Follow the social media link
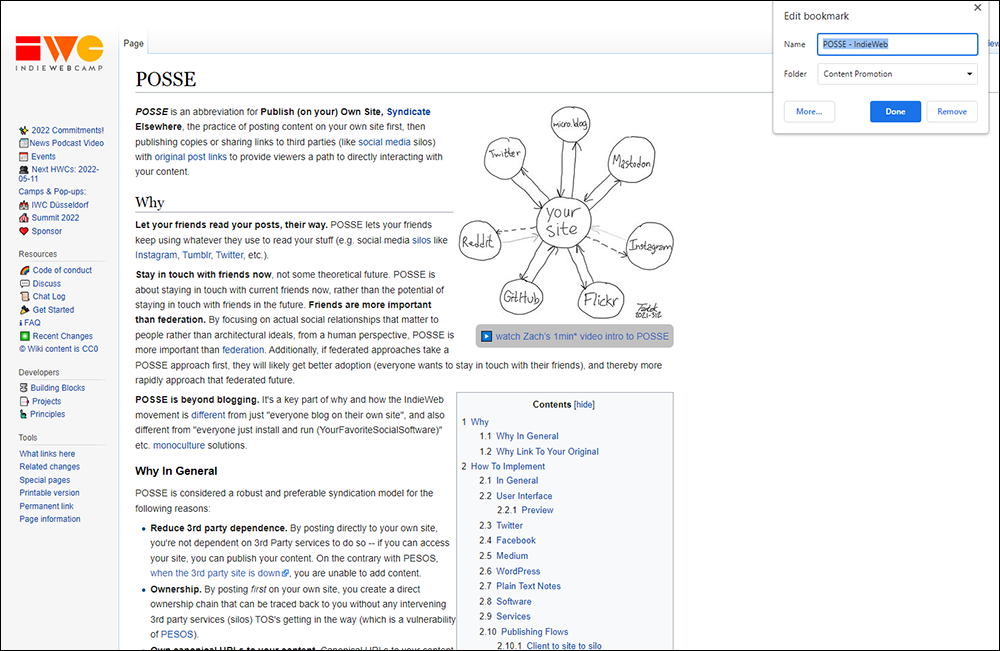Image resolution: width=1000 pixels, height=651 pixels. point(384,142)
